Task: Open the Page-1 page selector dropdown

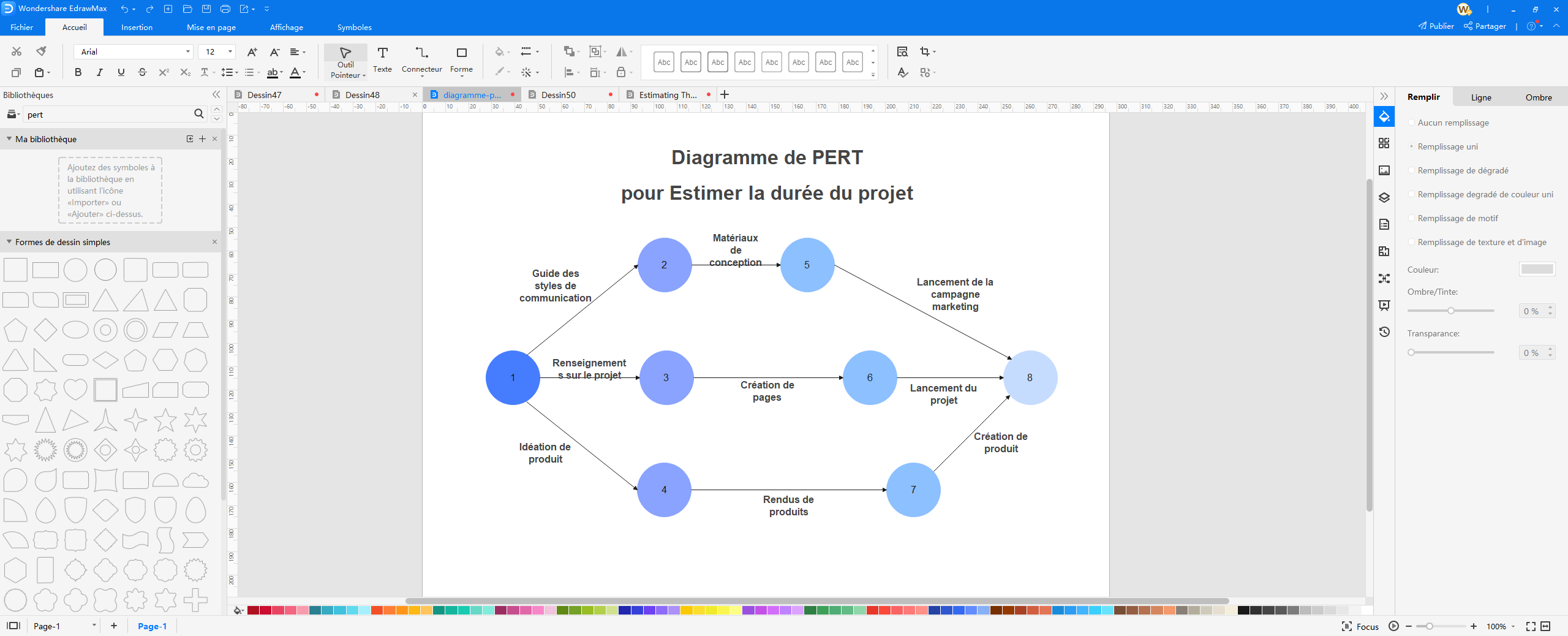Action: [x=94, y=626]
